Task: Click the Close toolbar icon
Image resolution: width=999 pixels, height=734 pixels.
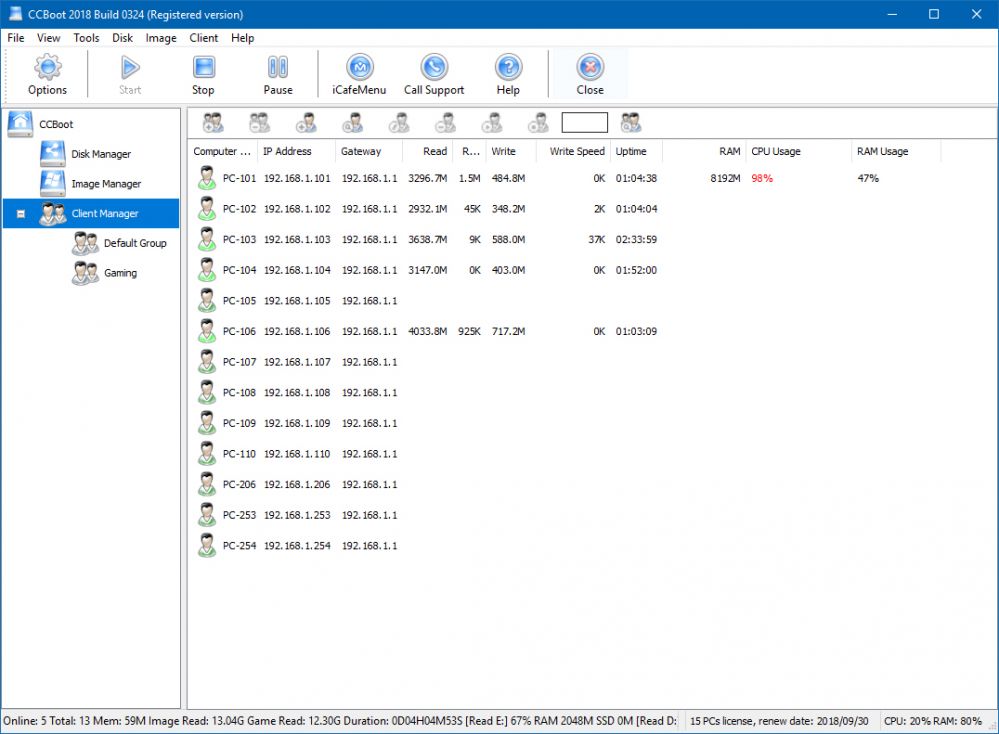Action: point(589,73)
